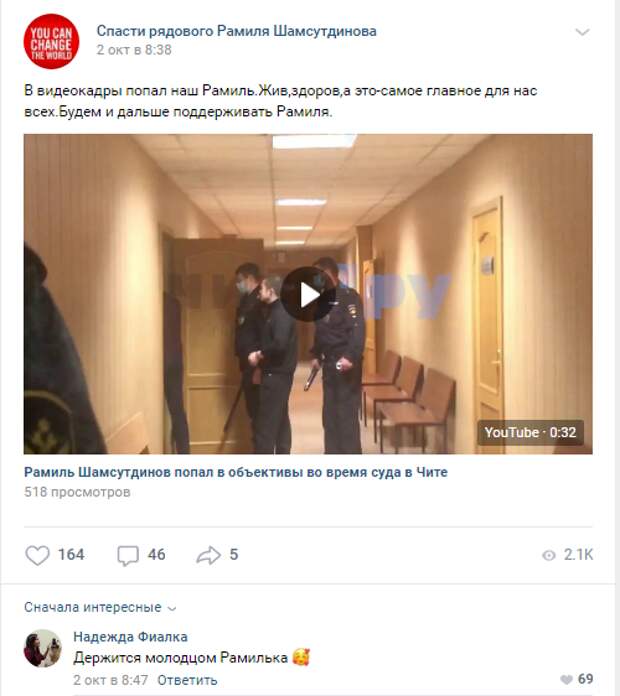This screenshot has width=620, height=696.
Task: Expand post options chevron menu
Action: [x=582, y=32]
